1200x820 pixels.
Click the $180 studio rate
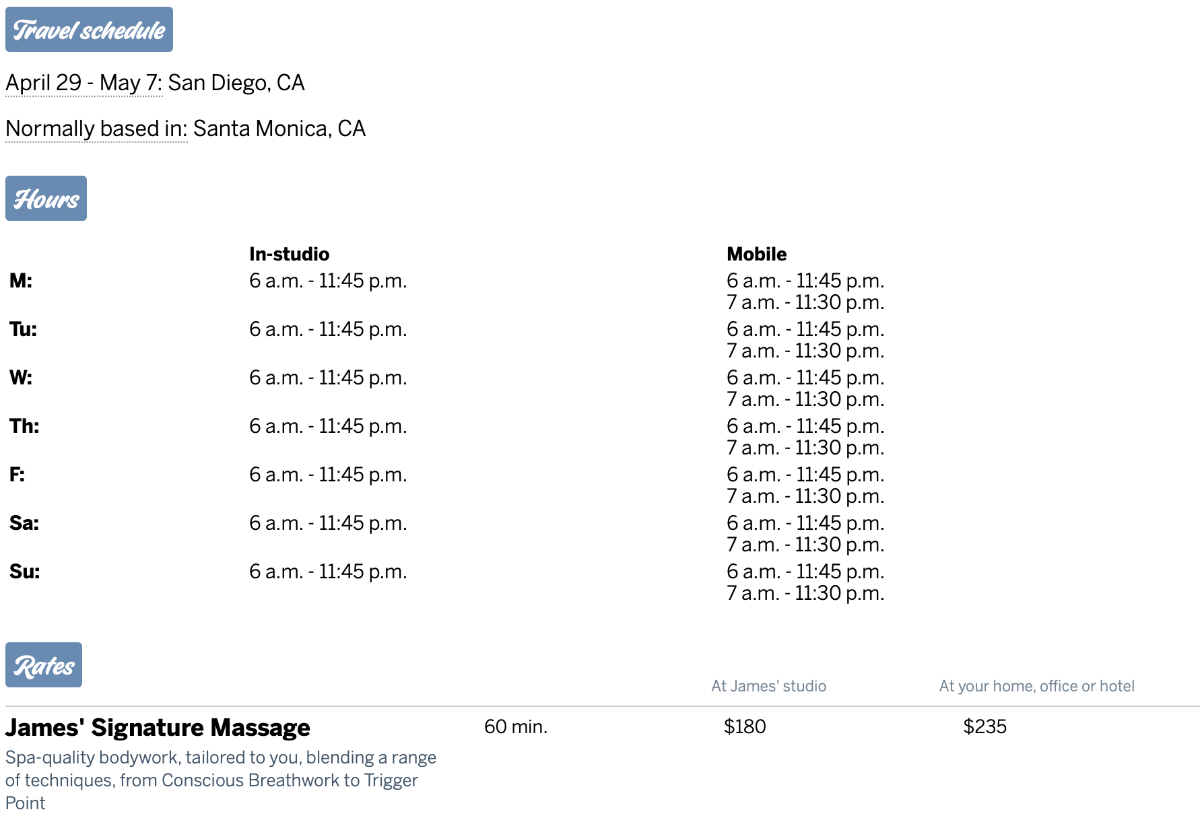click(x=745, y=727)
